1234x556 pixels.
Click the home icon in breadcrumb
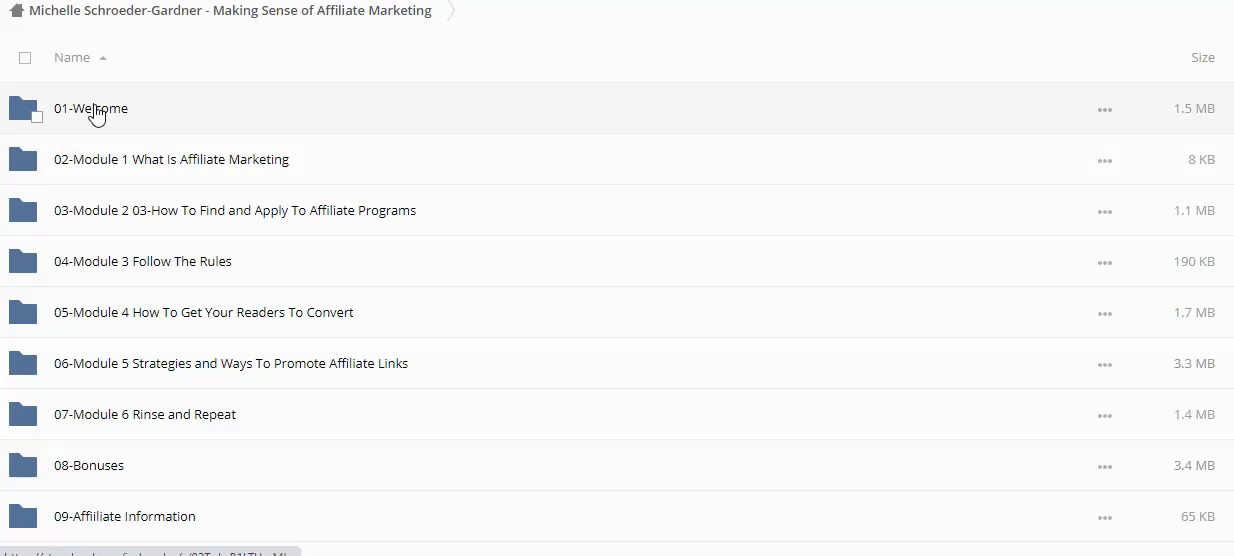point(16,11)
